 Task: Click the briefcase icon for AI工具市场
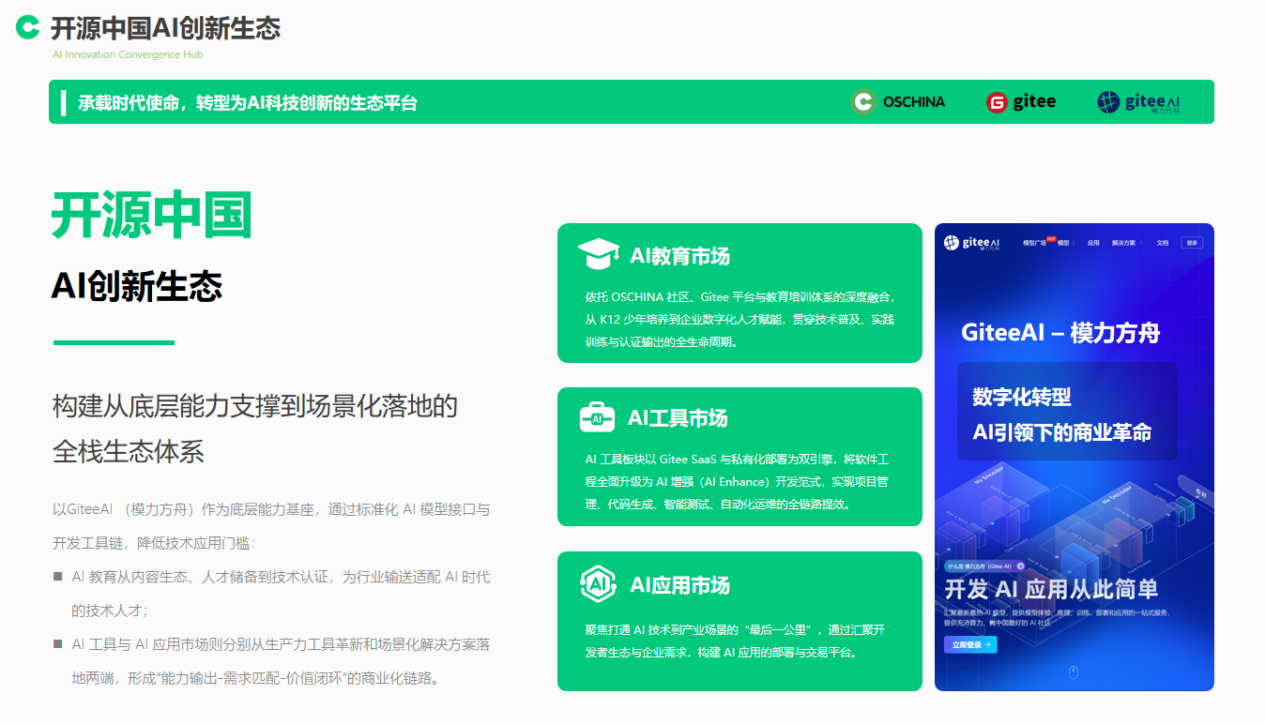click(x=597, y=418)
